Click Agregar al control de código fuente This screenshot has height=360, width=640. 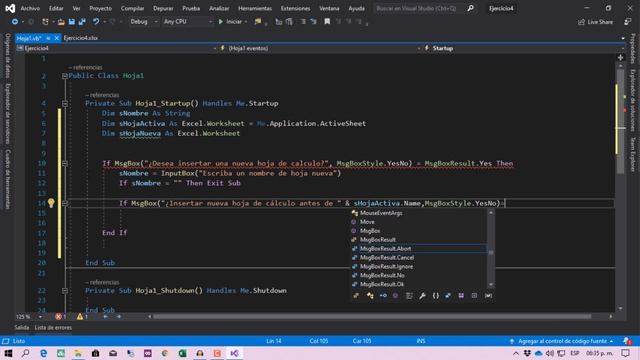[x=562, y=341]
